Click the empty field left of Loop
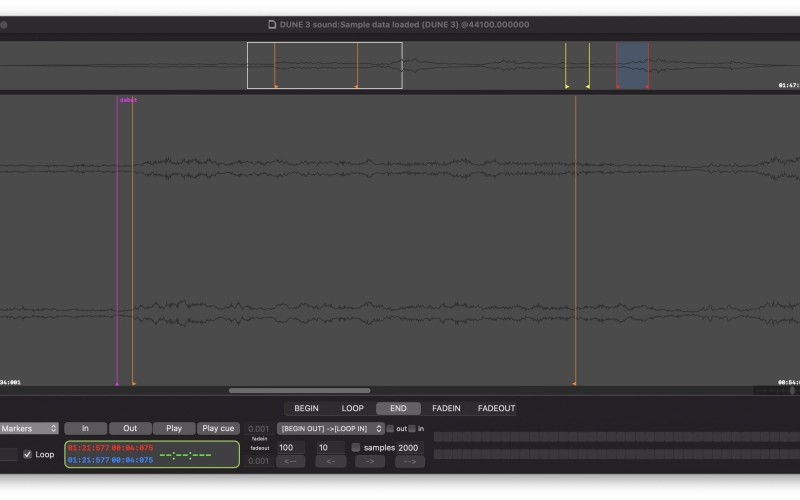 (8, 454)
